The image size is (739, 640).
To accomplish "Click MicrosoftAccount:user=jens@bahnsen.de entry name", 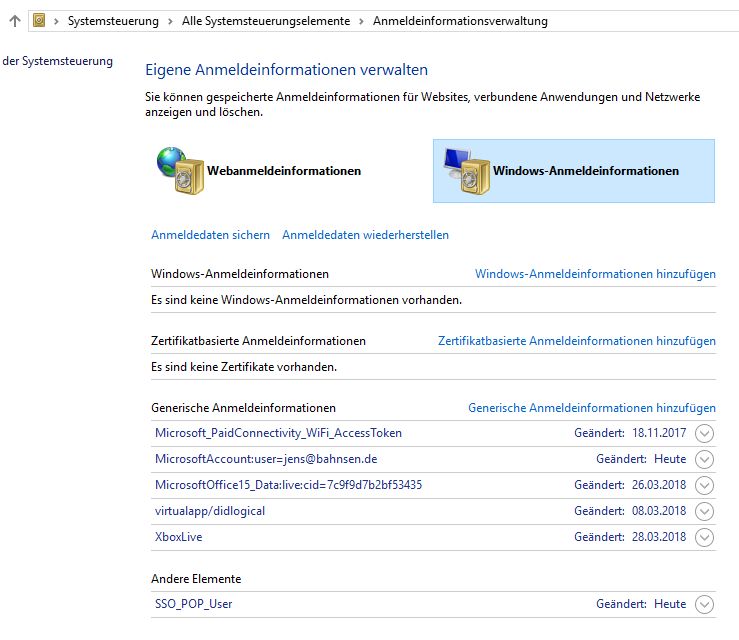I will [266, 459].
